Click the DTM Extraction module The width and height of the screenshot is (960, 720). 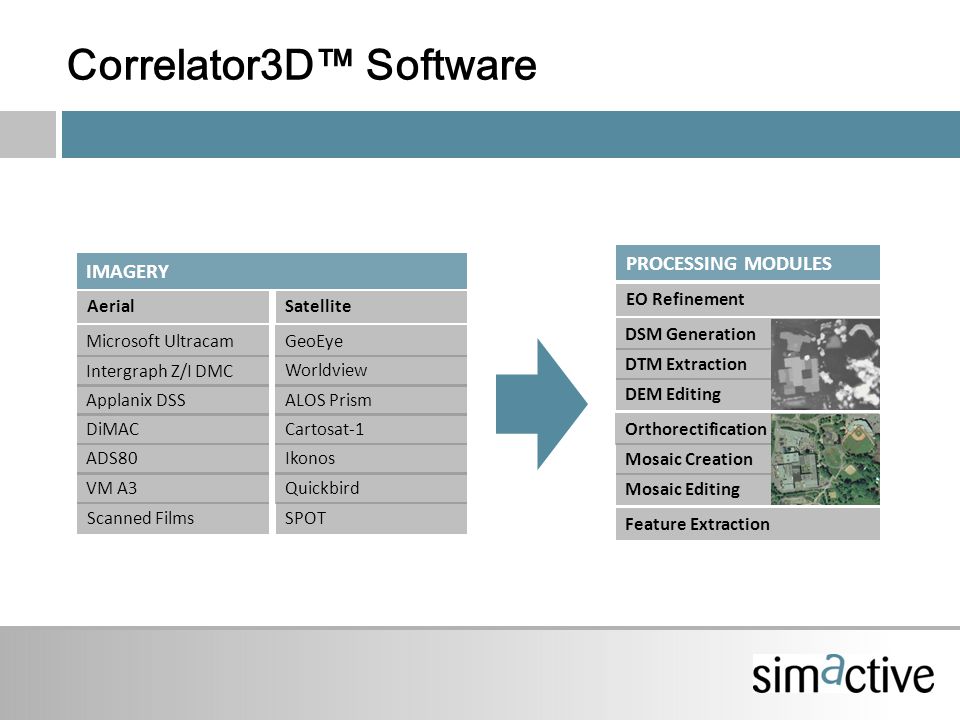pos(693,364)
